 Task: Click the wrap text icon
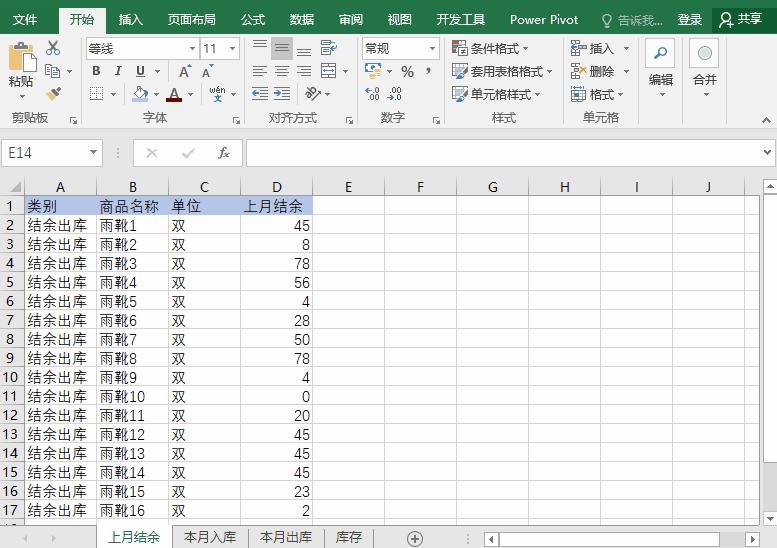(x=329, y=48)
